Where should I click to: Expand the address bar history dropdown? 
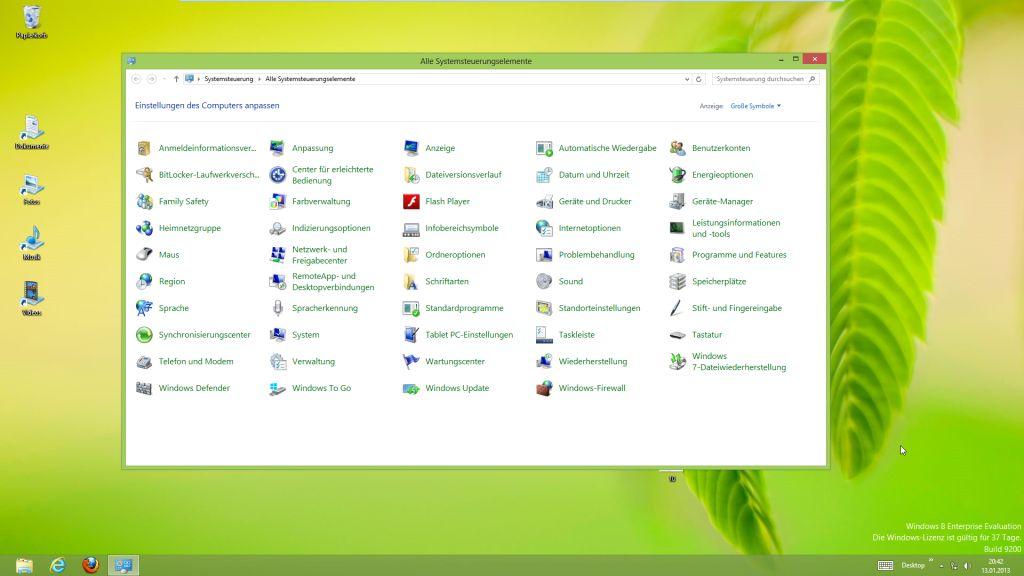coord(687,79)
